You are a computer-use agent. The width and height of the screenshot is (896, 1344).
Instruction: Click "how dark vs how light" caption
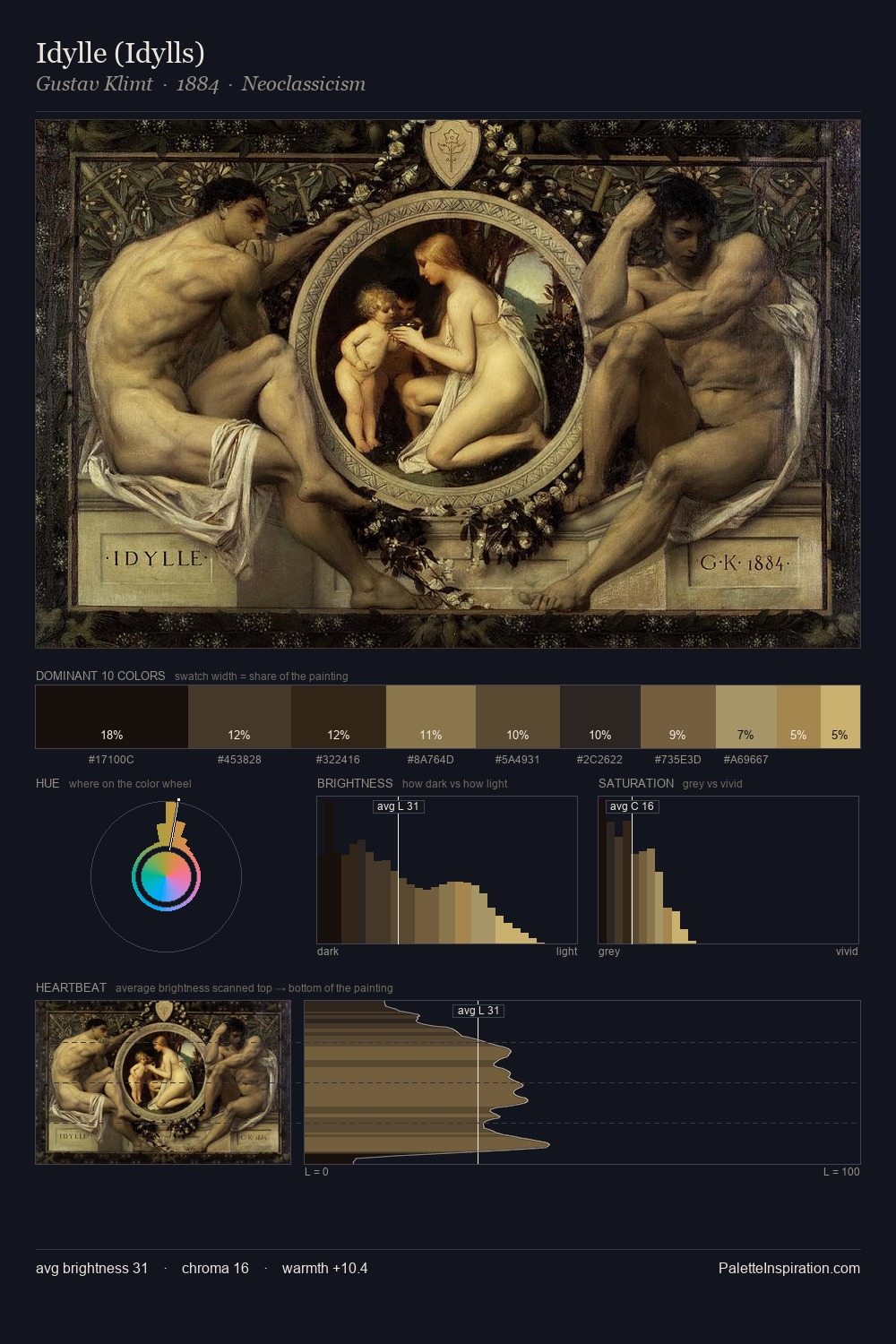[454, 784]
